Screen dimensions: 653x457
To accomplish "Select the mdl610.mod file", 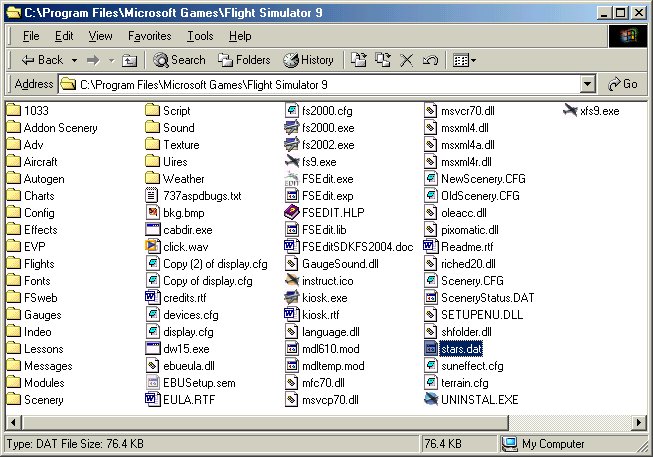I will click(323, 349).
